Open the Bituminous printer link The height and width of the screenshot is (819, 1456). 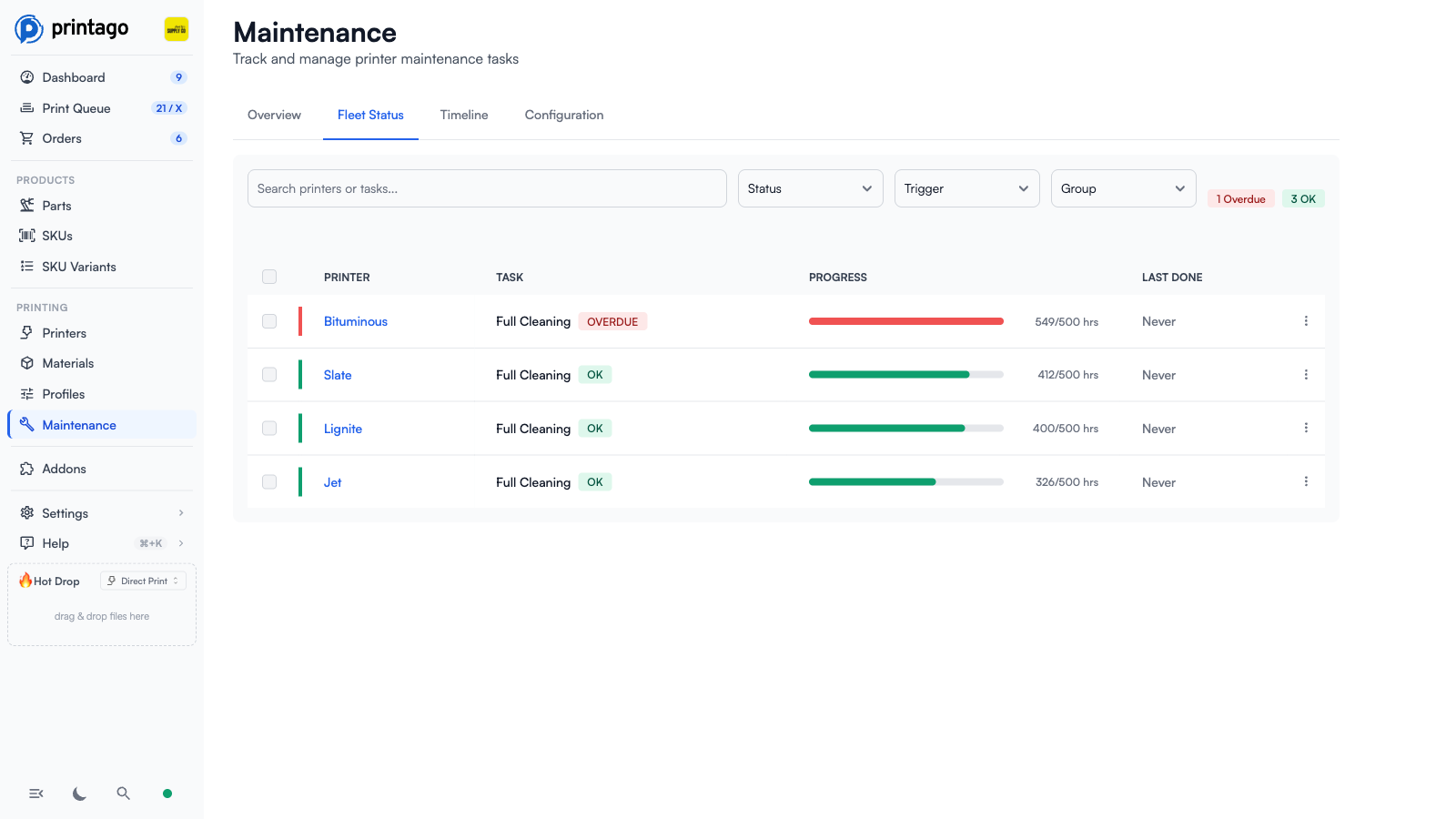click(356, 321)
